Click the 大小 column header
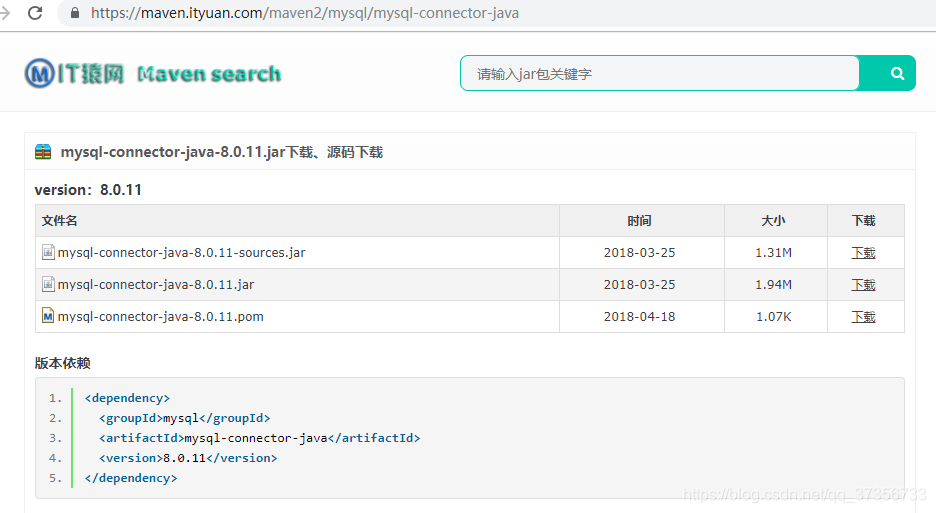 point(774,220)
